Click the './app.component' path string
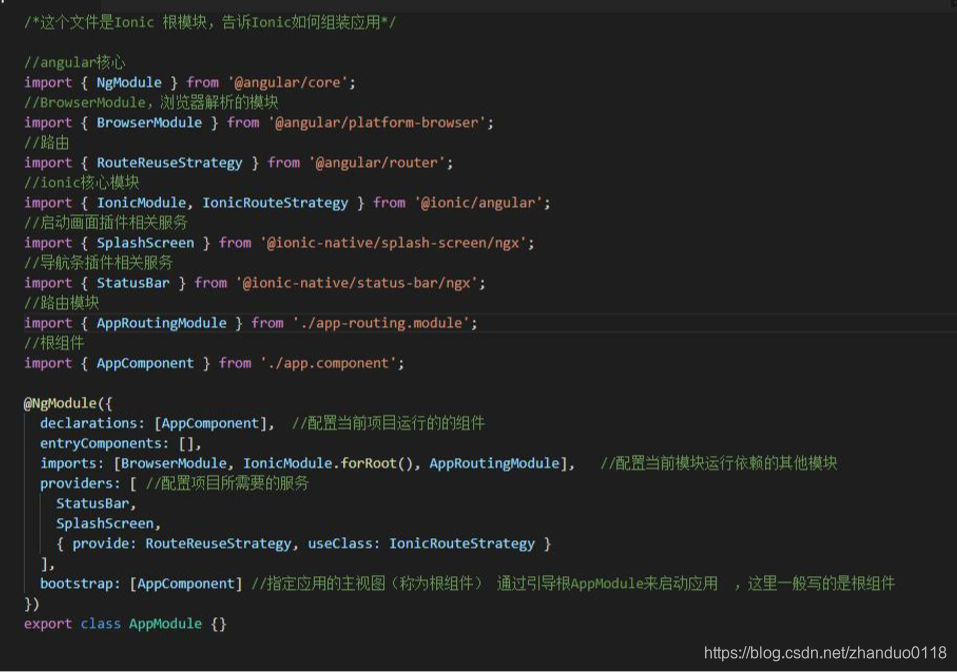957x672 pixels. pyautogui.click(x=328, y=363)
